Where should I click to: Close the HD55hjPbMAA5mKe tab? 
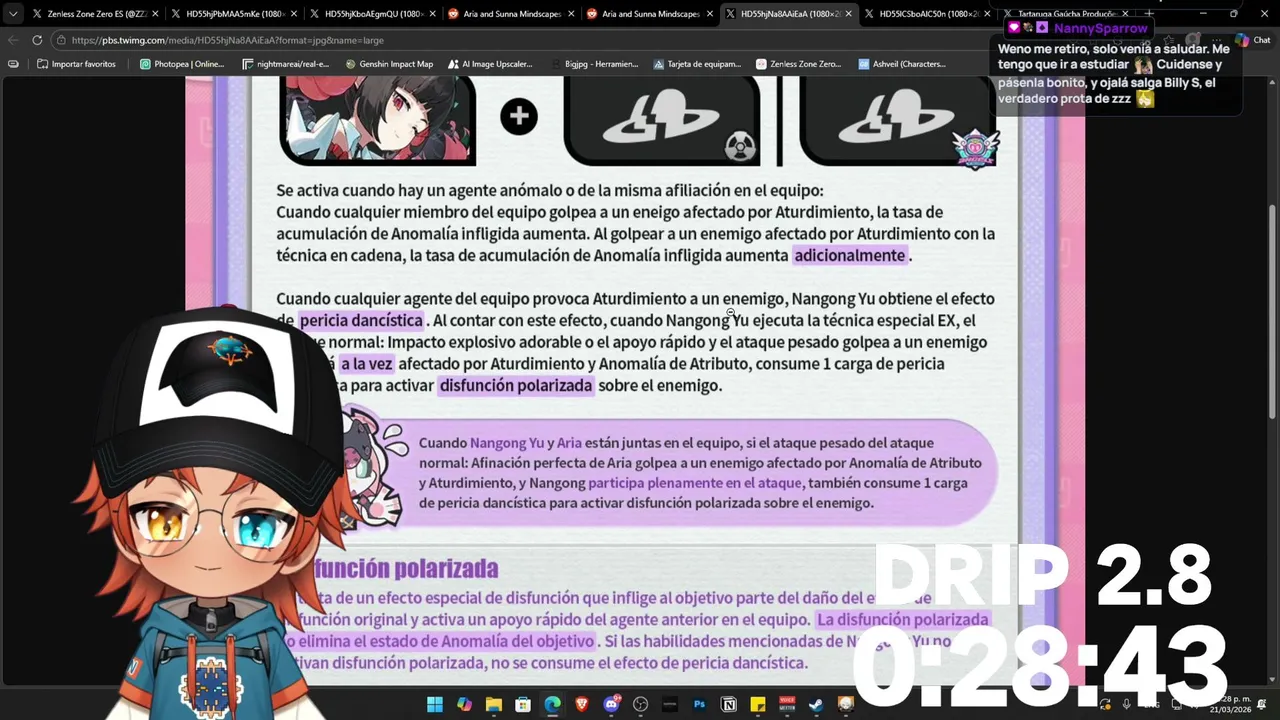294,14
